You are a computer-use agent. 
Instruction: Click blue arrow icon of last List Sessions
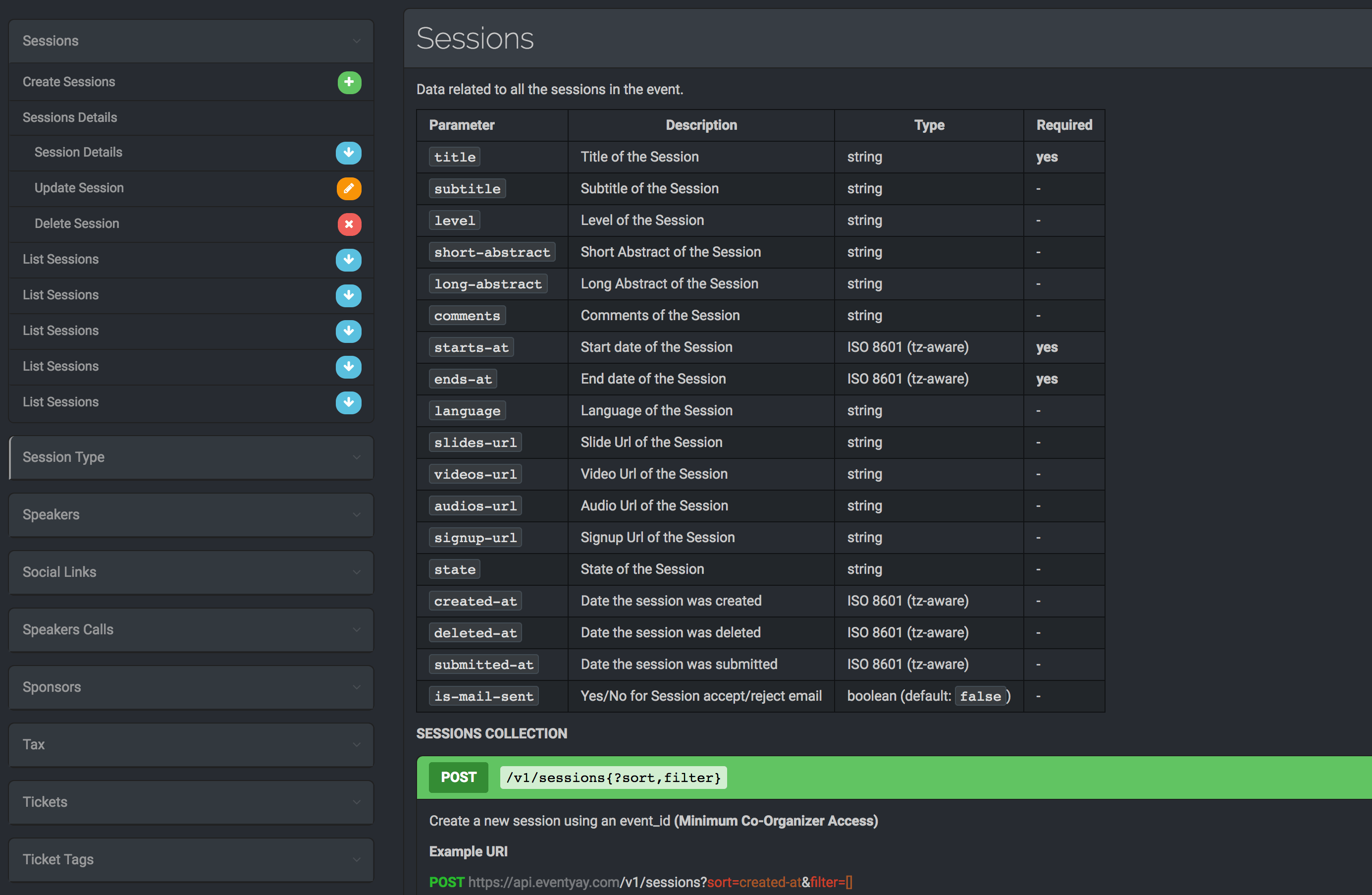349,402
